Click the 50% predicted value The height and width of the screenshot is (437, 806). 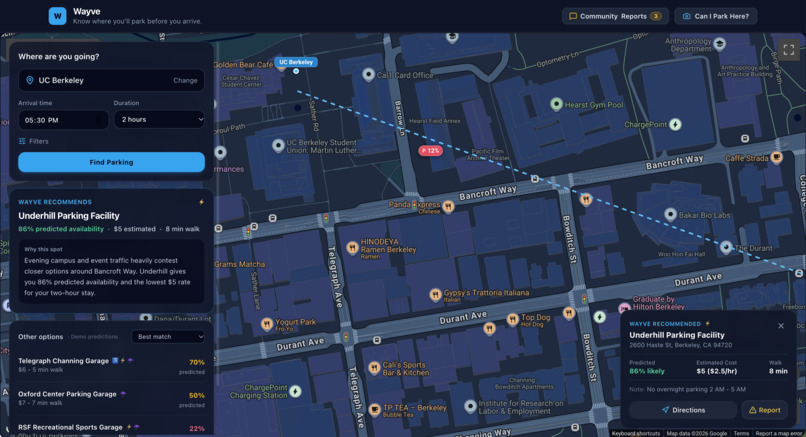(x=197, y=395)
